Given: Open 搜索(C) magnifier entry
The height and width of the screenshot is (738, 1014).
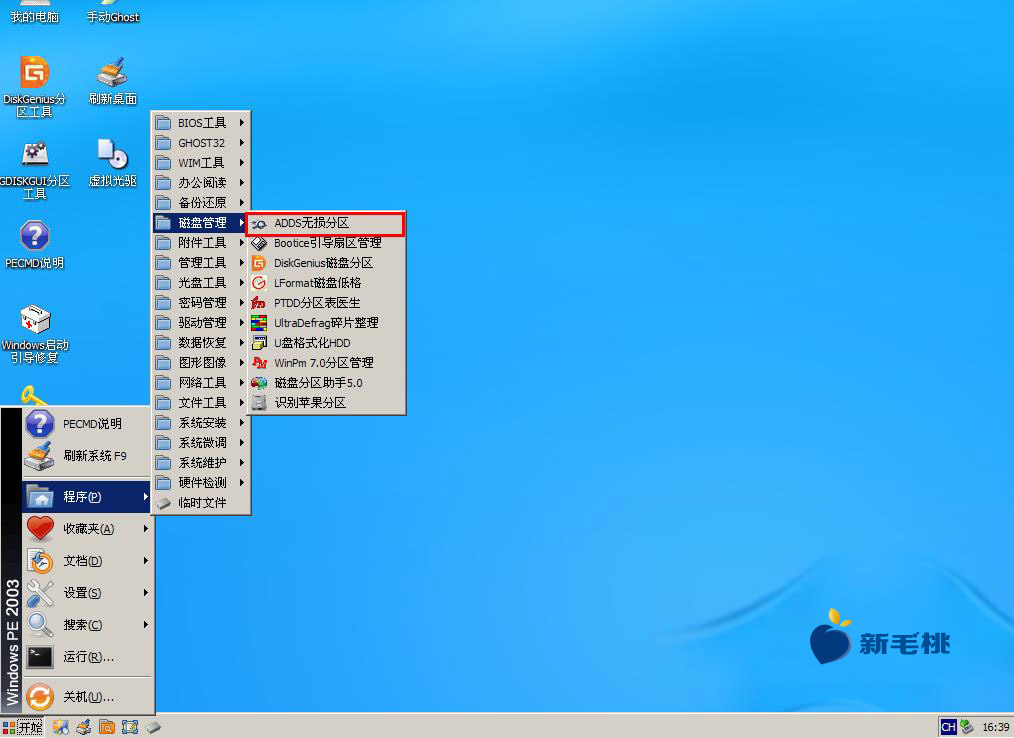Looking at the screenshot, I should click(87, 625).
